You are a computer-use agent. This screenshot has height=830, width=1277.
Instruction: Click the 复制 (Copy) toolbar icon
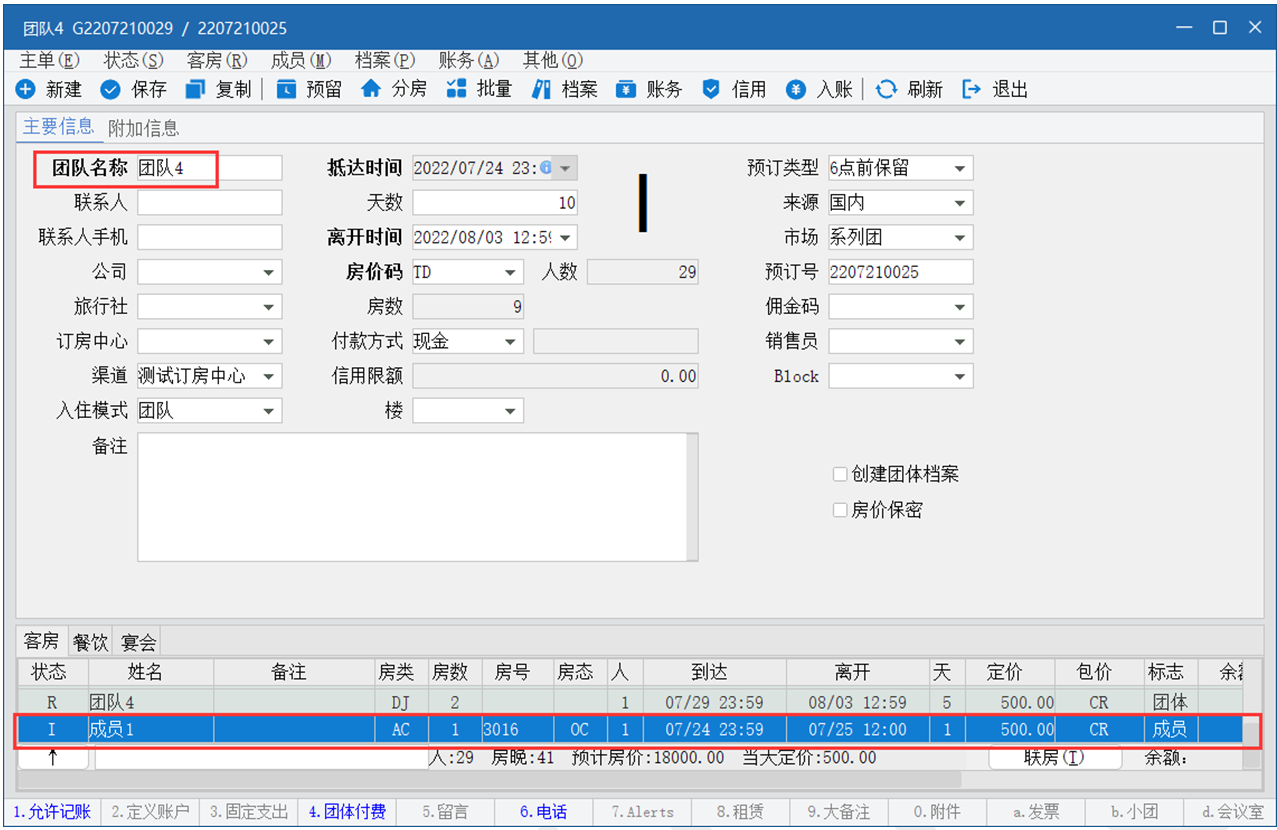pyautogui.click(x=195, y=89)
